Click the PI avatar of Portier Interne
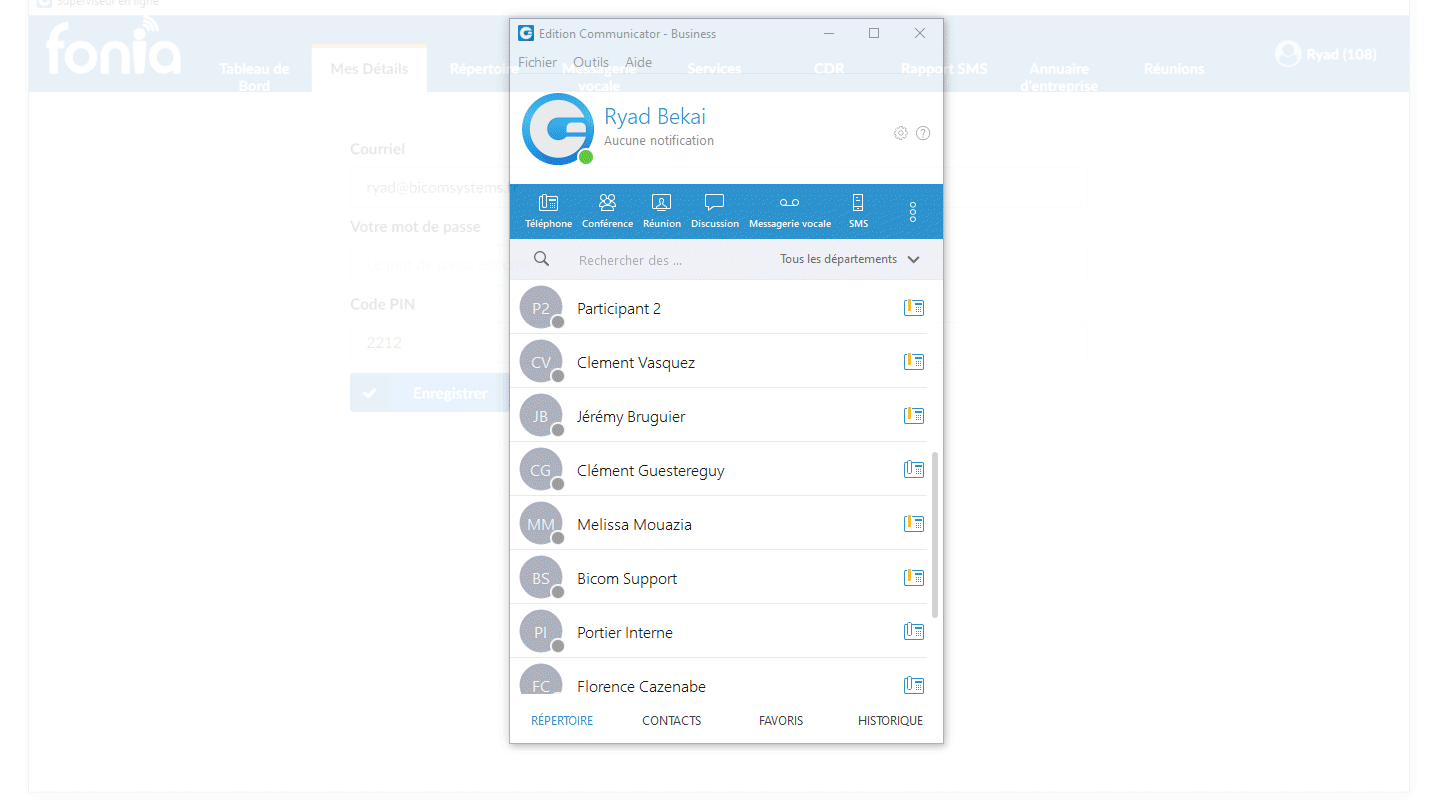This screenshot has width=1440, height=810. [x=541, y=632]
